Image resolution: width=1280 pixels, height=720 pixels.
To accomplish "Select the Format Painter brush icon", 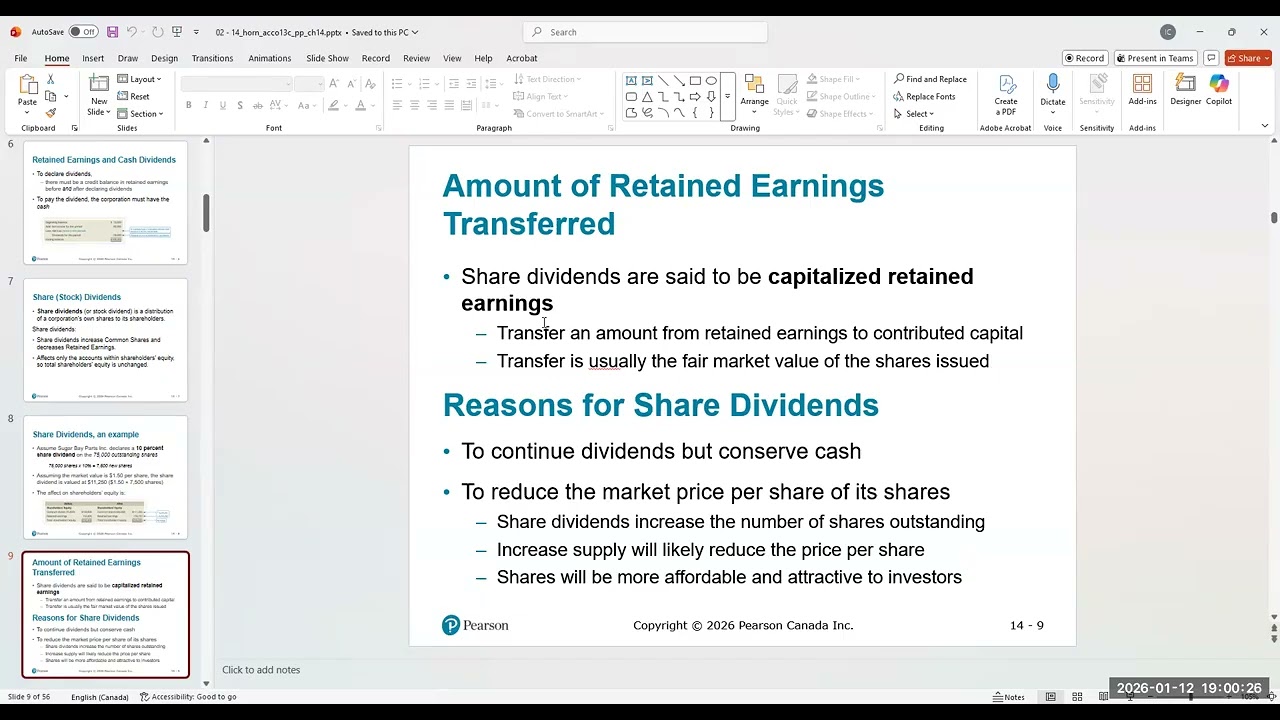I will coord(51,112).
